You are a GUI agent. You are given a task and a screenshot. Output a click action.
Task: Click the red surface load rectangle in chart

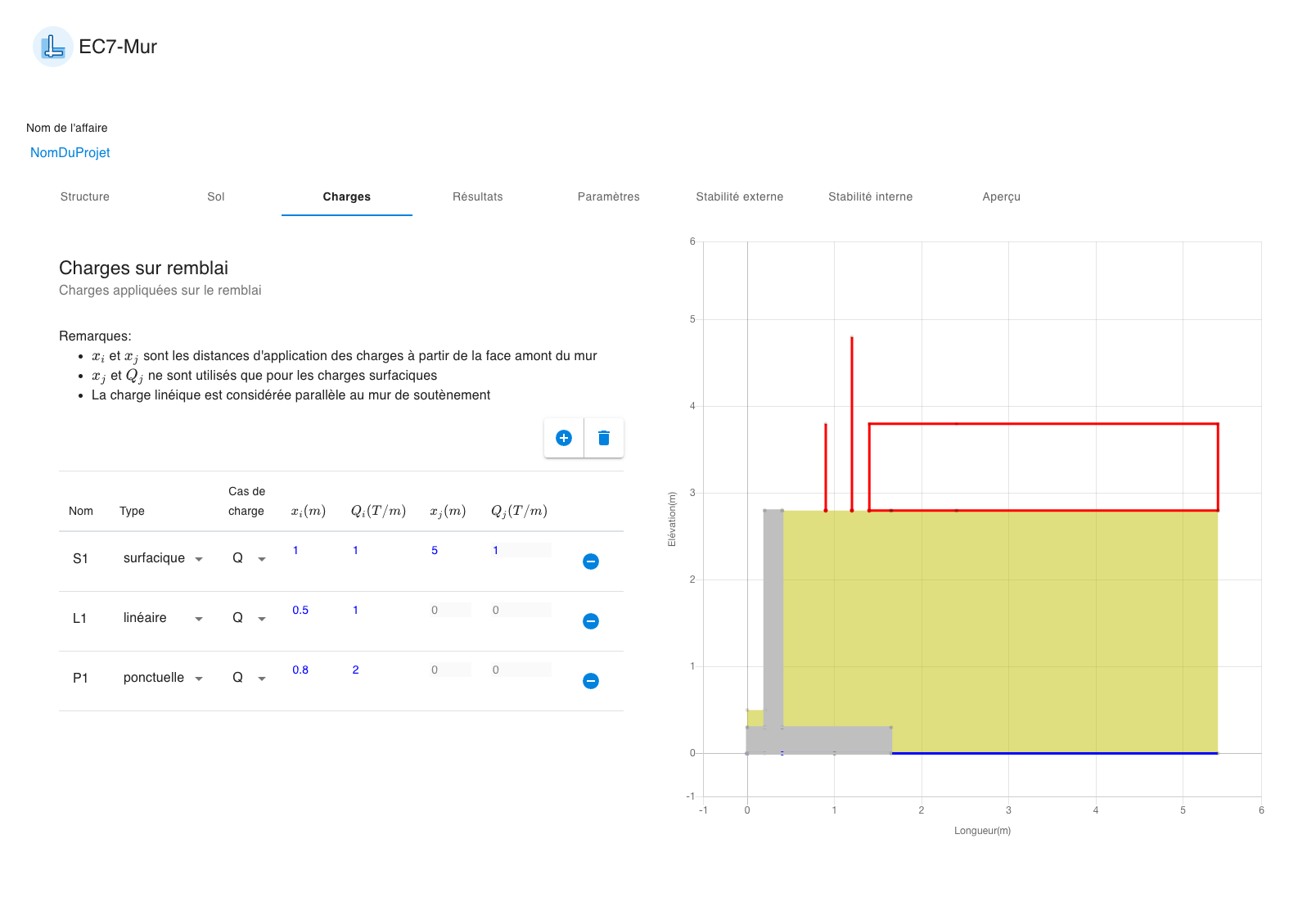[1043, 424]
